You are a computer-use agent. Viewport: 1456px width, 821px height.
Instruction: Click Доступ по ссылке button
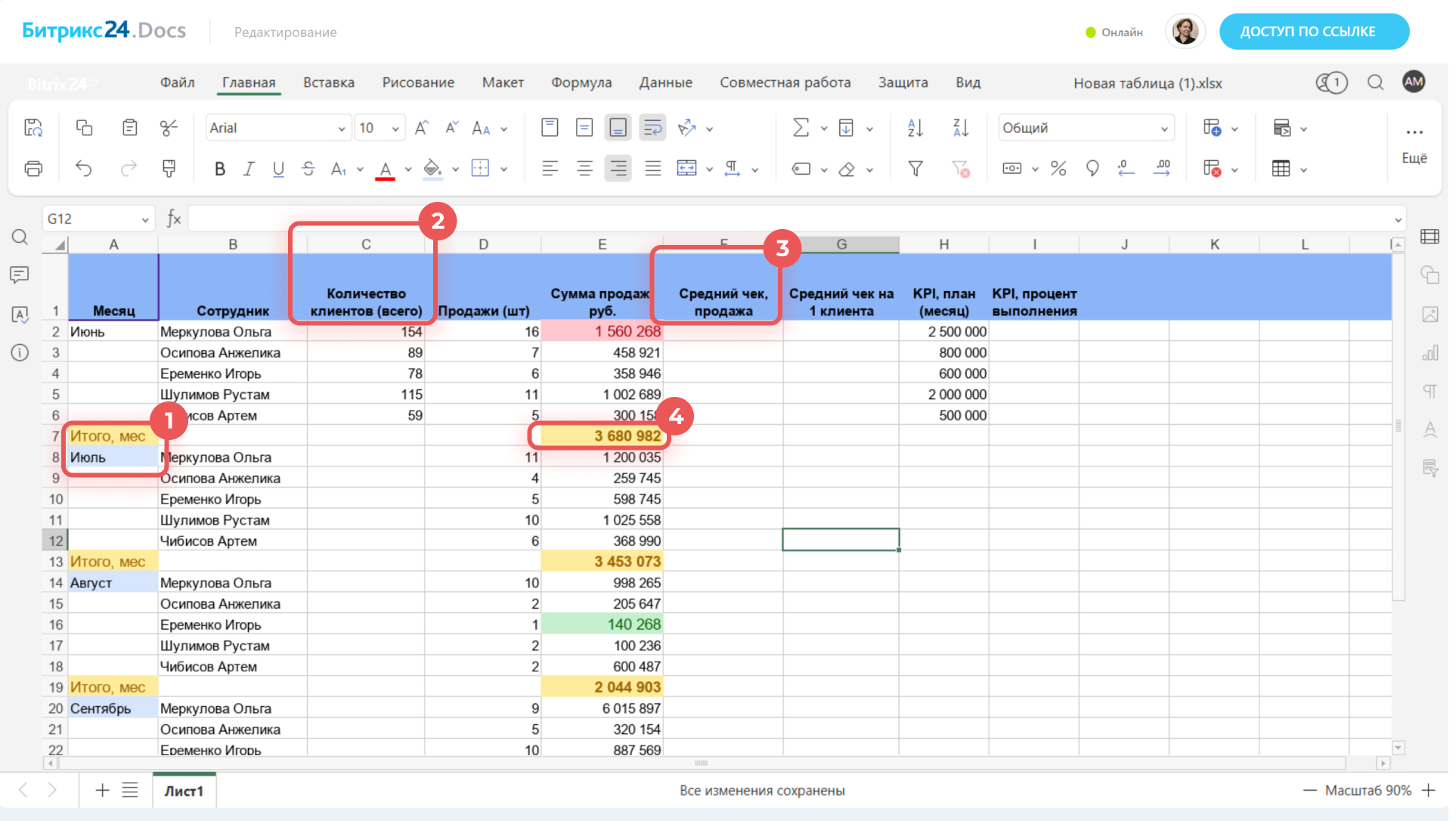coord(1314,32)
